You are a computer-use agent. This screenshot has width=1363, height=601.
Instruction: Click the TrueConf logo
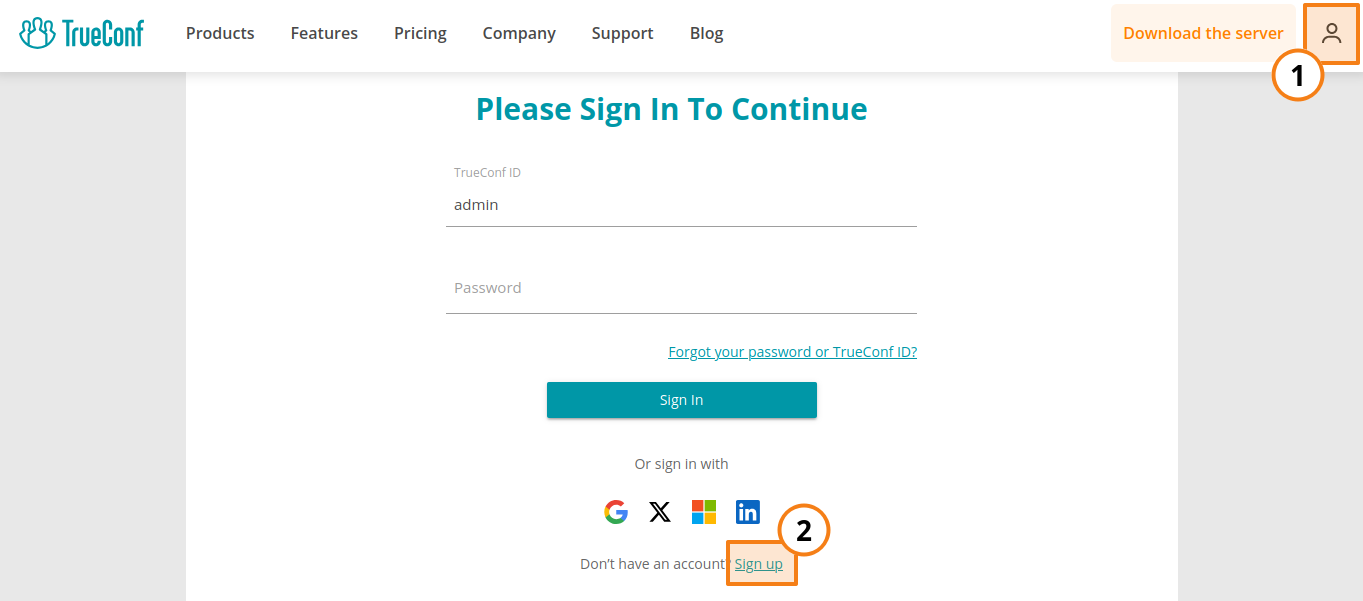click(82, 33)
